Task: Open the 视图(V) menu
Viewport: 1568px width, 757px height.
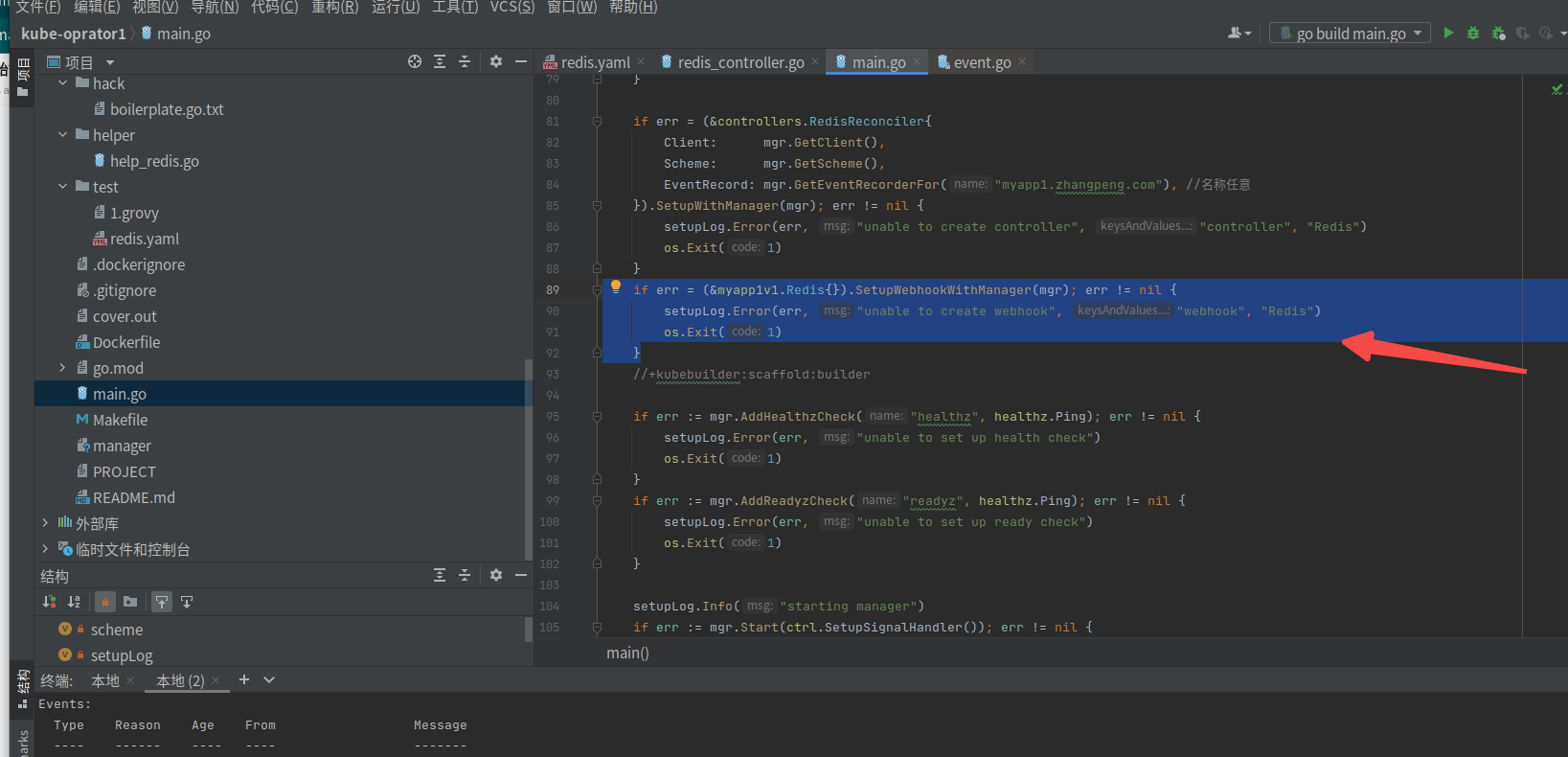Action: click(x=155, y=8)
